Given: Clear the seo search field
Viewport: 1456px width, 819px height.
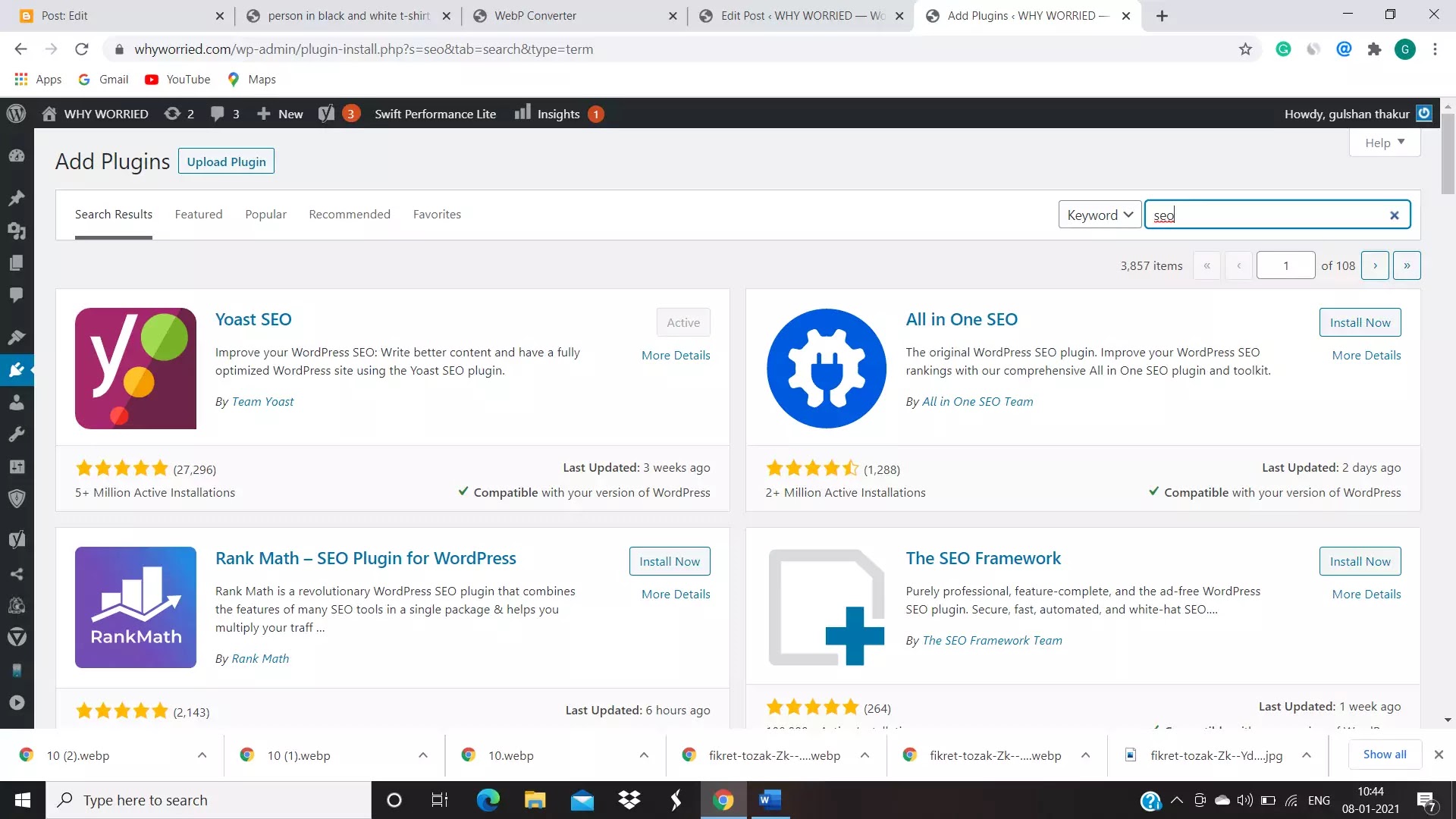Looking at the screenshot, I should (1394, 215).
